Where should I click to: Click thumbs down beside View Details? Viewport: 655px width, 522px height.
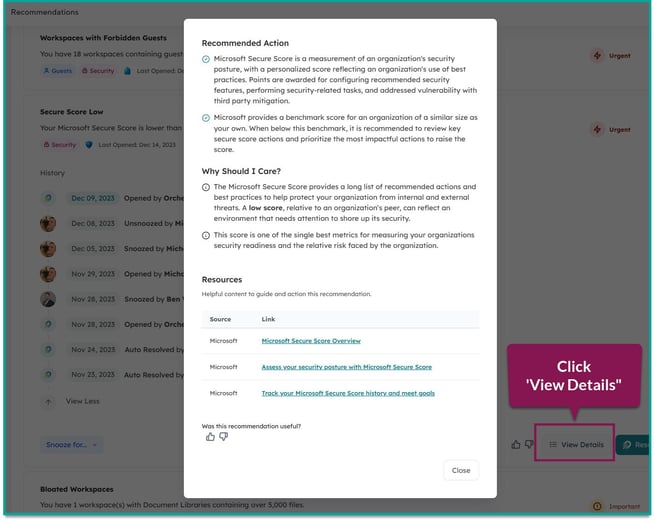[x=528, y=444]
